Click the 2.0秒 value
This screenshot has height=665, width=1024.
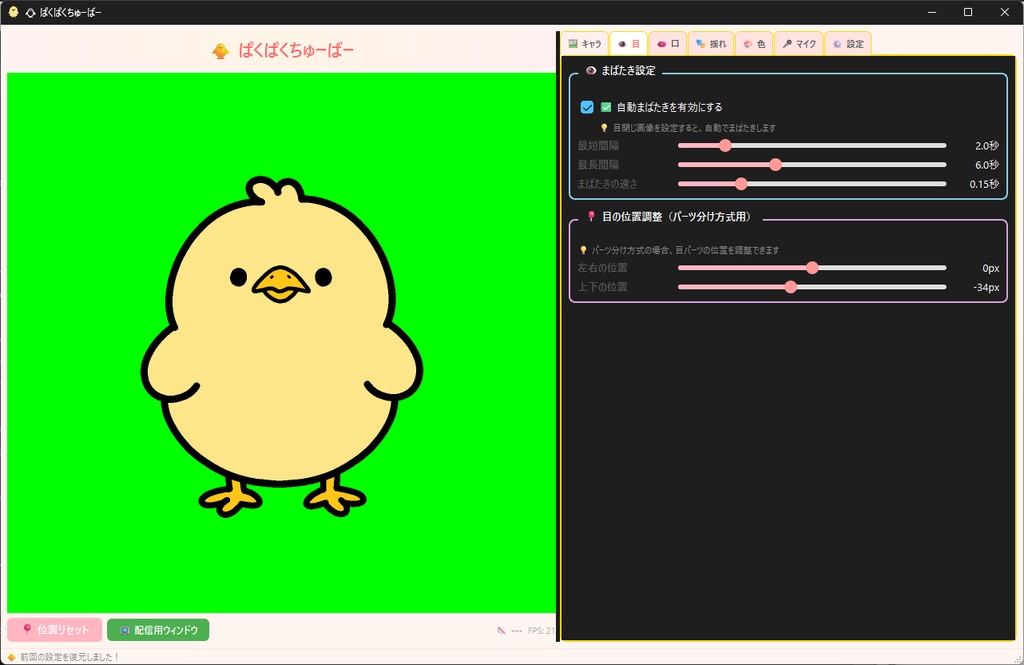pos(987,146)
